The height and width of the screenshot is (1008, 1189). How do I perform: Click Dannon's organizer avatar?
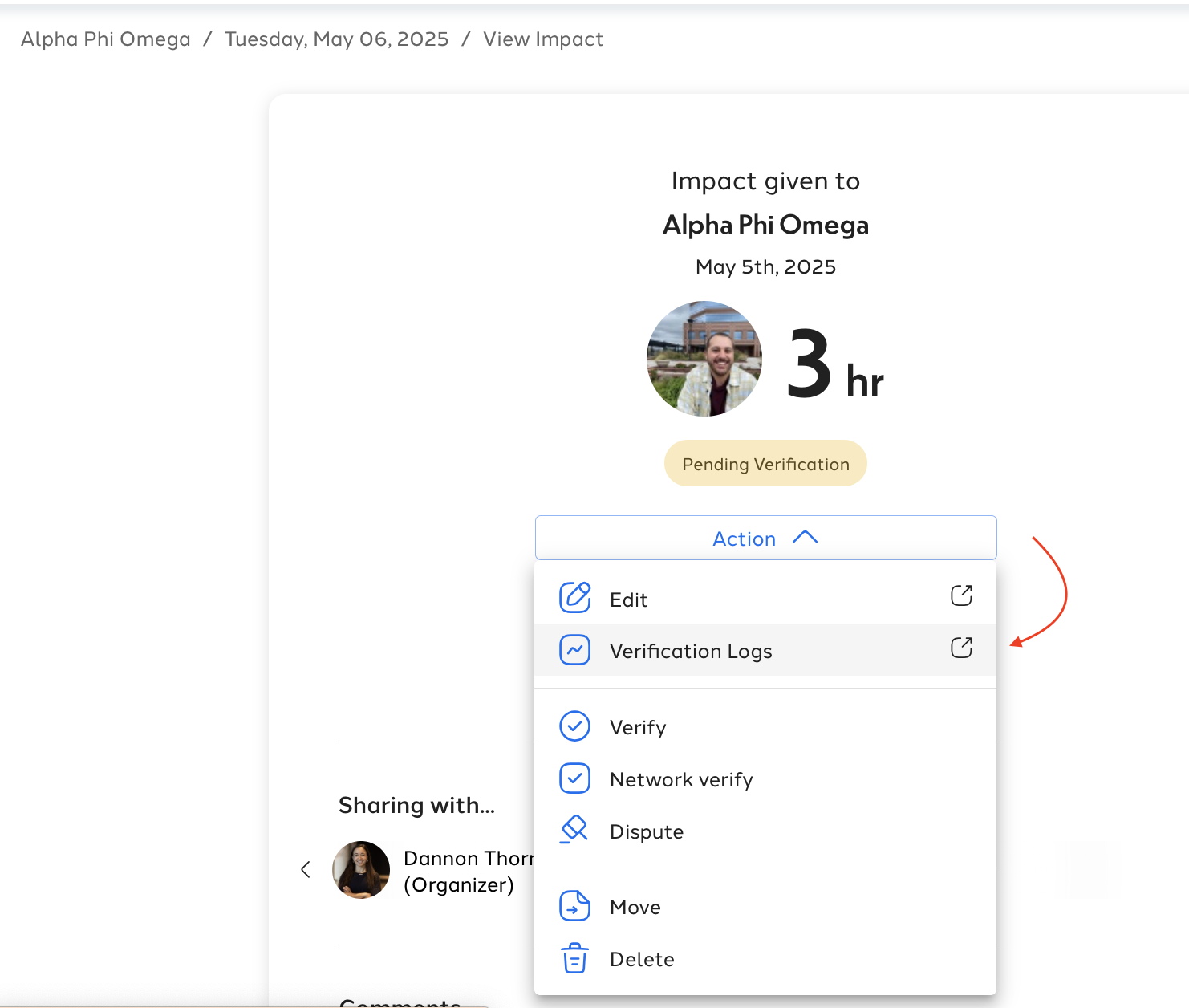click(361, 870)
